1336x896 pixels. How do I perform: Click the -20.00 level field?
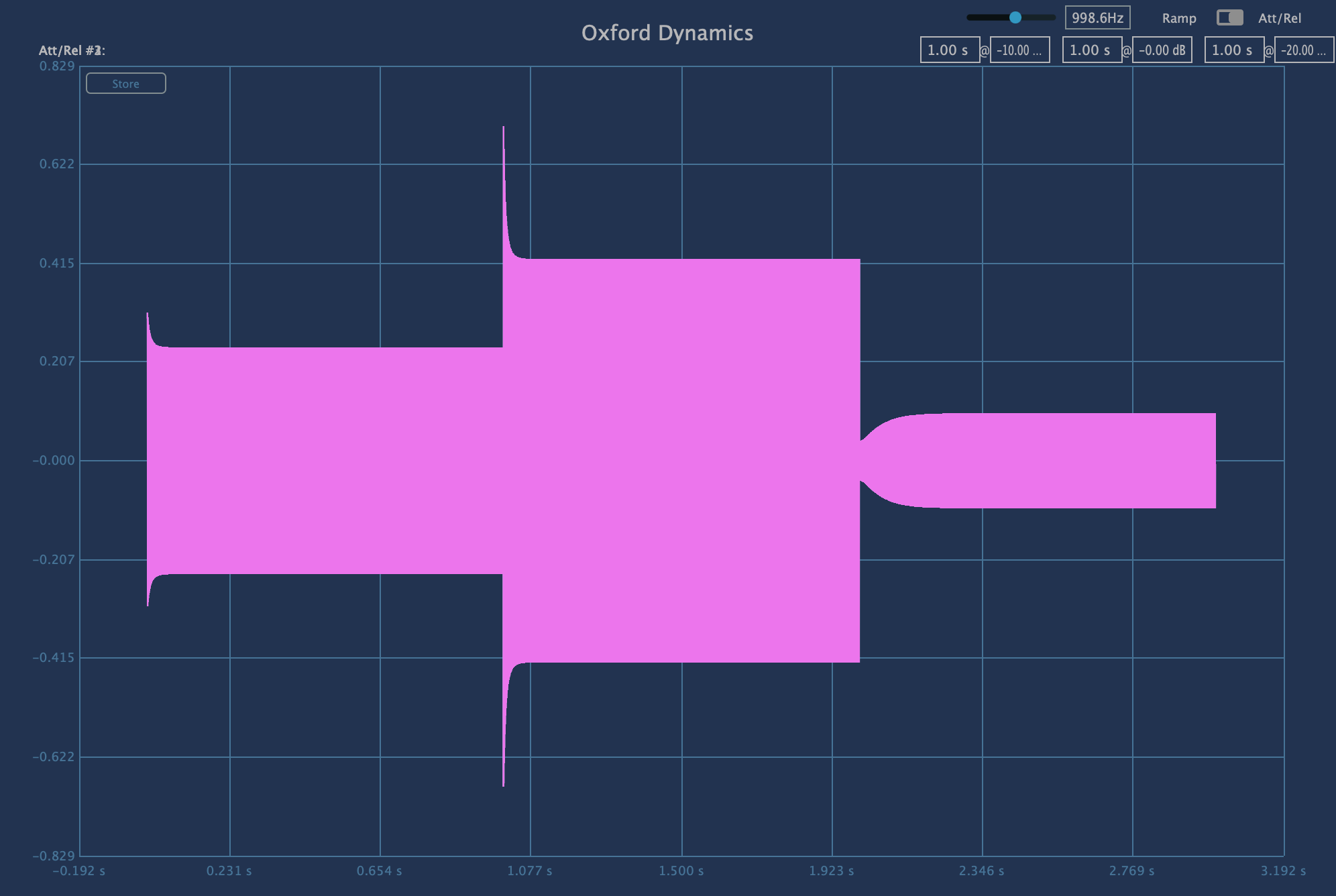pos(1303,50)
